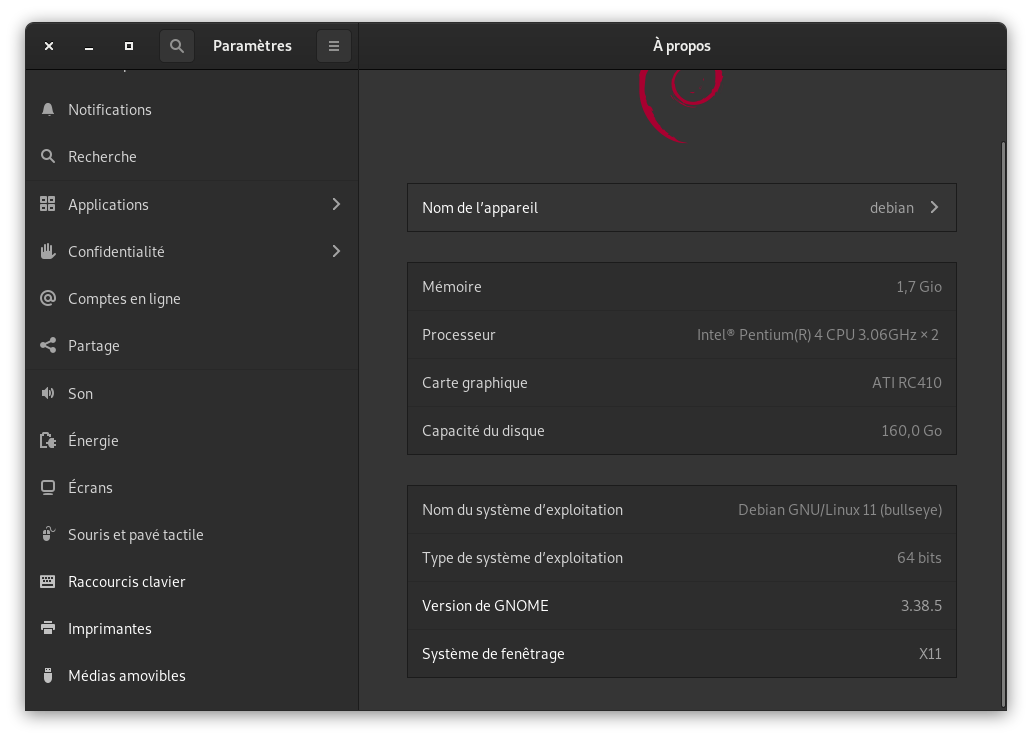The height and width of the screenshot is (739, 1032).
Task: Click the Notifications bell icon
Action: tap(47, 109)
